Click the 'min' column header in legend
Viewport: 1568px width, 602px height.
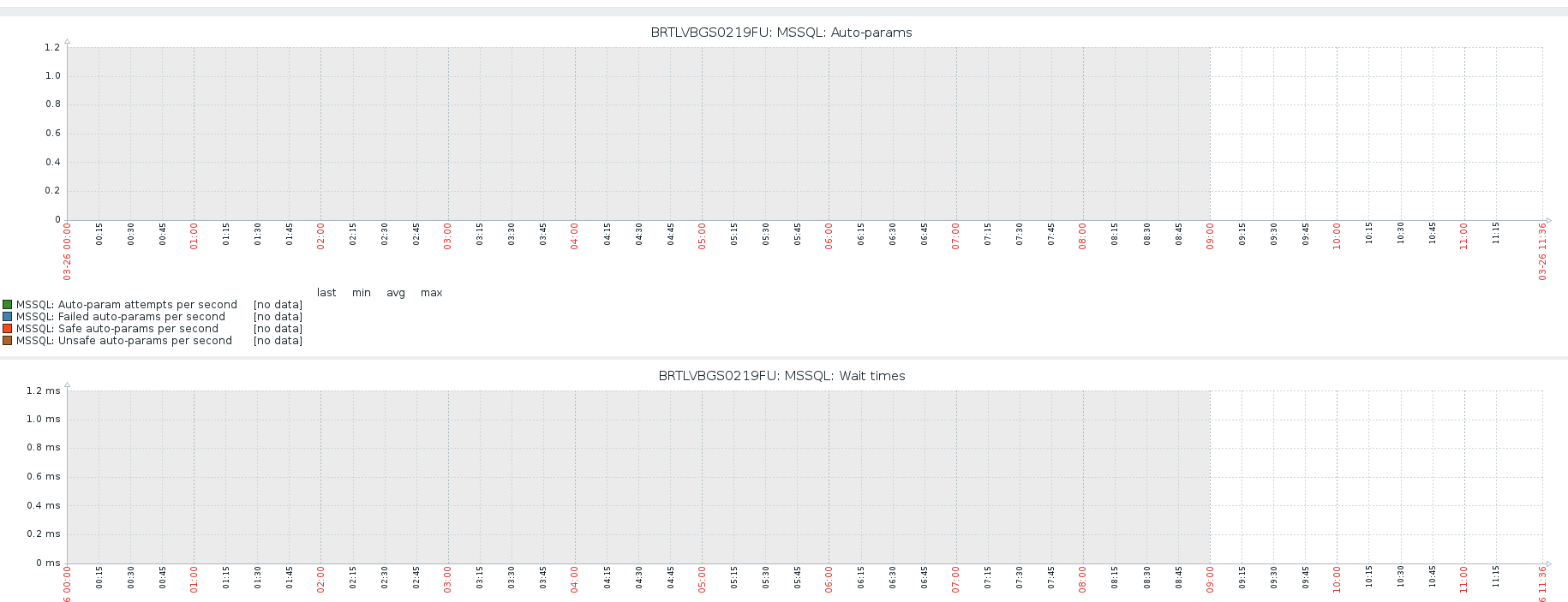pos(362,293)
